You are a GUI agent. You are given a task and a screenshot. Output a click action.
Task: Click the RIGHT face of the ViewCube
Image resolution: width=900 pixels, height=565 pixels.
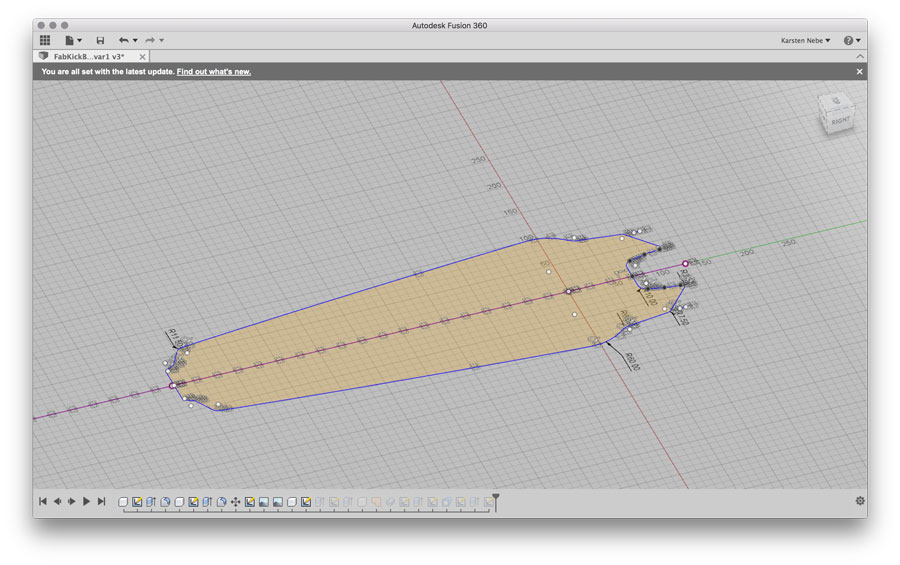[x=840, y=121]
